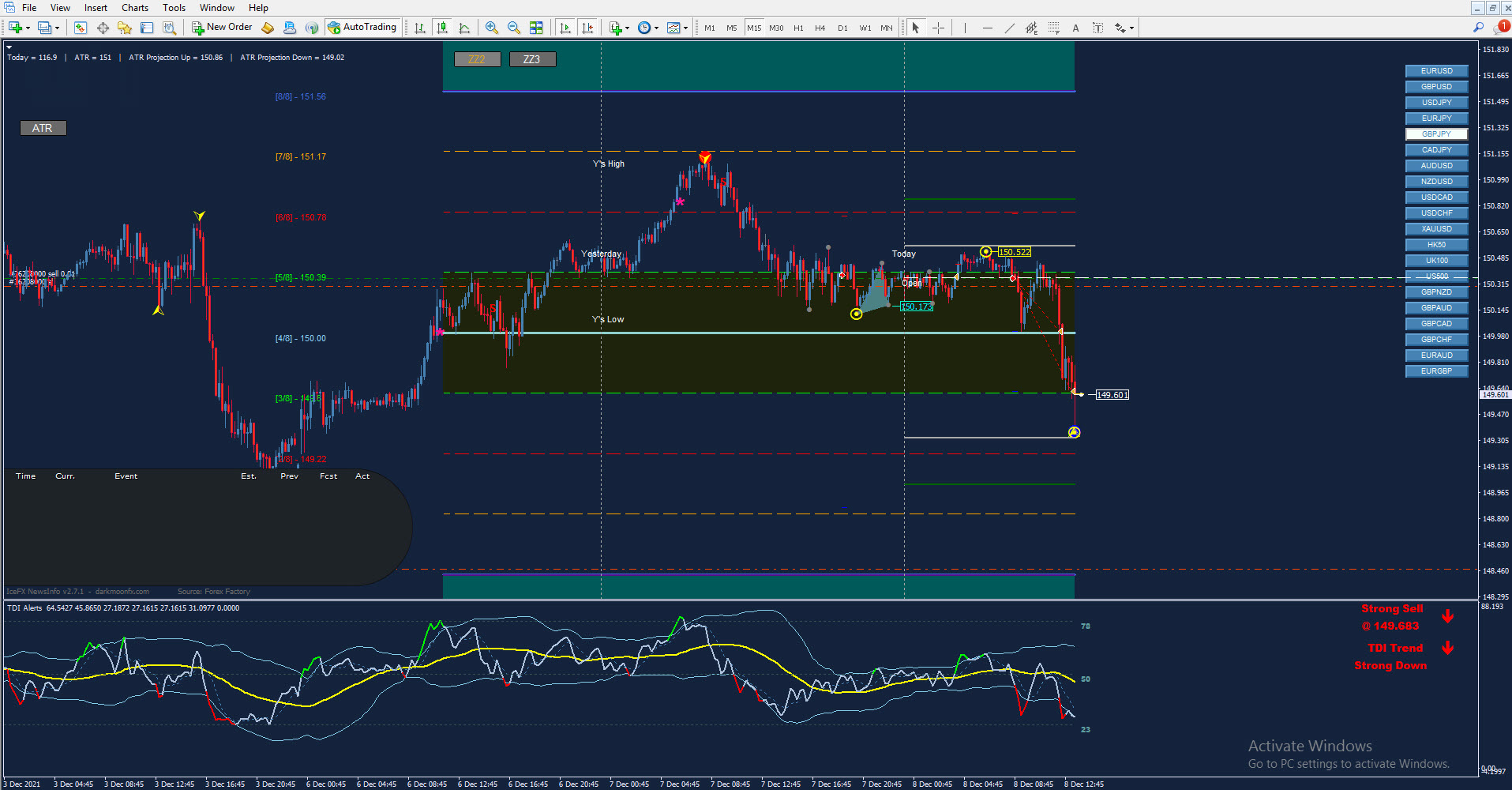Switch chart to line chart style
This screenshot has height=790, width=1512.
[x=464, y=28]
